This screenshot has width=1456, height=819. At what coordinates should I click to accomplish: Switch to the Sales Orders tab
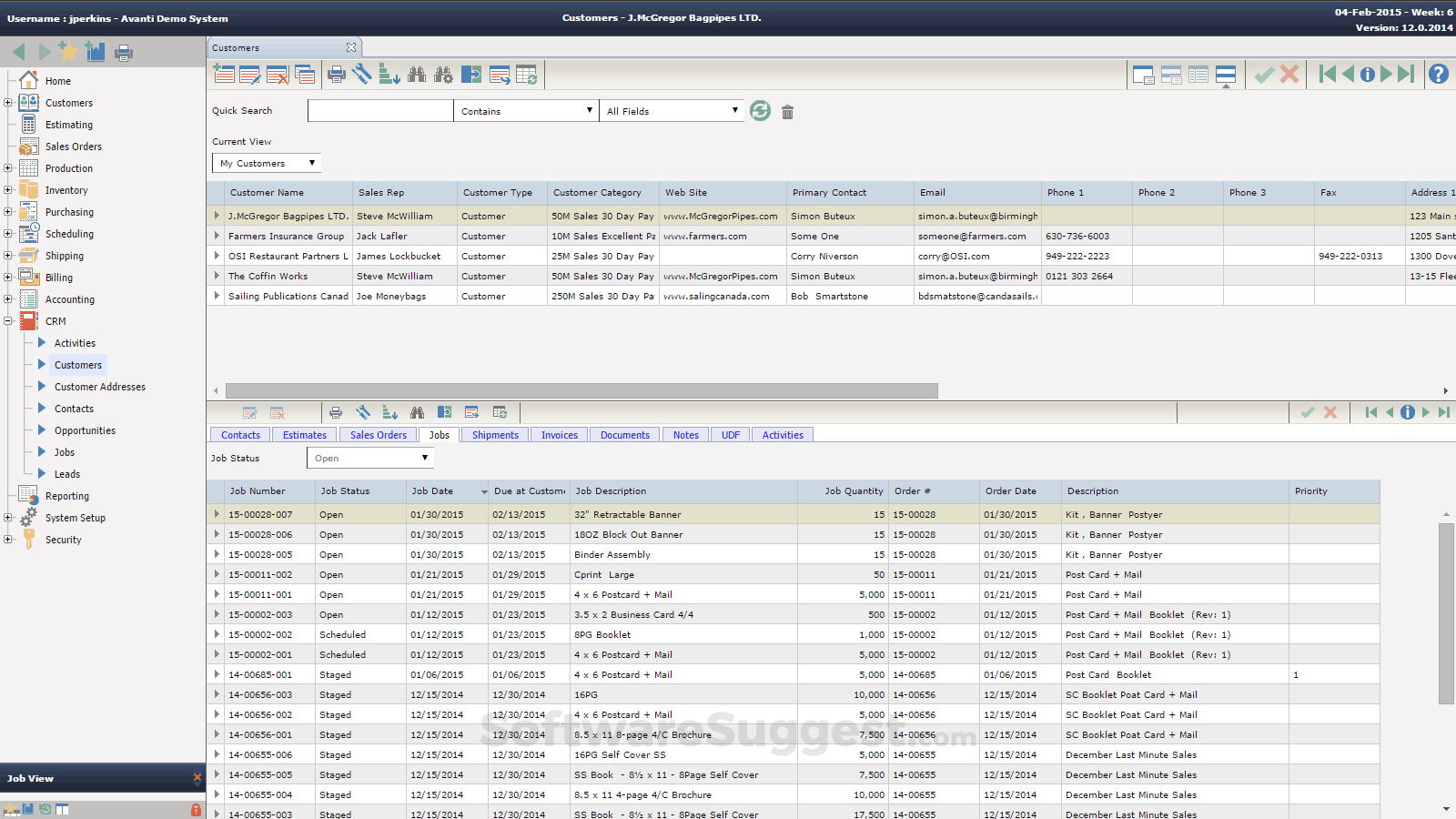tap(378, 435)
